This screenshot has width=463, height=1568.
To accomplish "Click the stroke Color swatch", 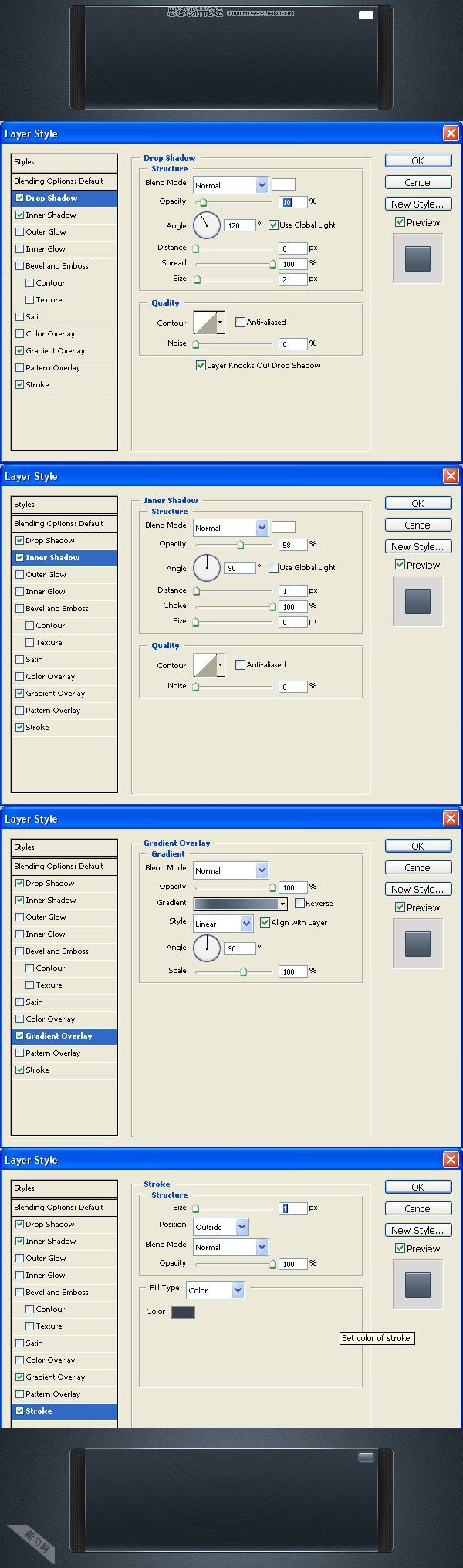I will [x=183, y=1312].
